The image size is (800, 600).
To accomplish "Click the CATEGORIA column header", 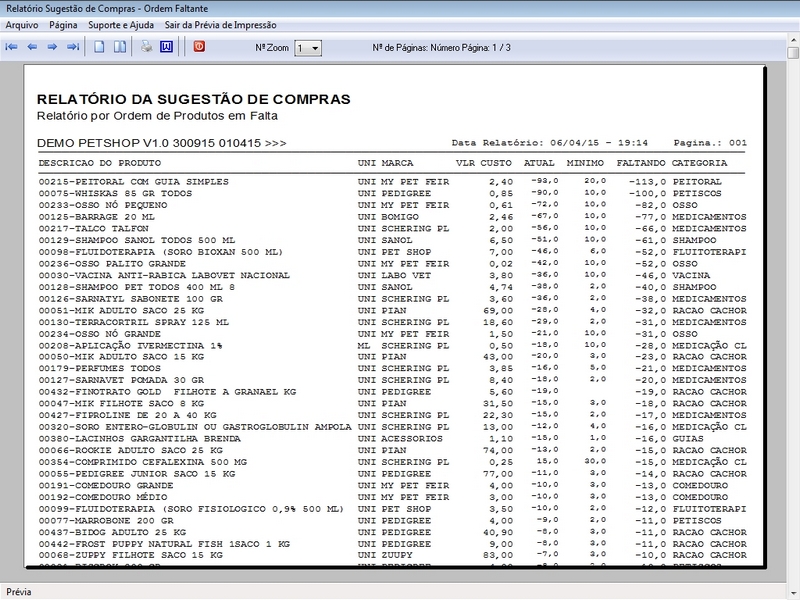I will coord(699,163).
